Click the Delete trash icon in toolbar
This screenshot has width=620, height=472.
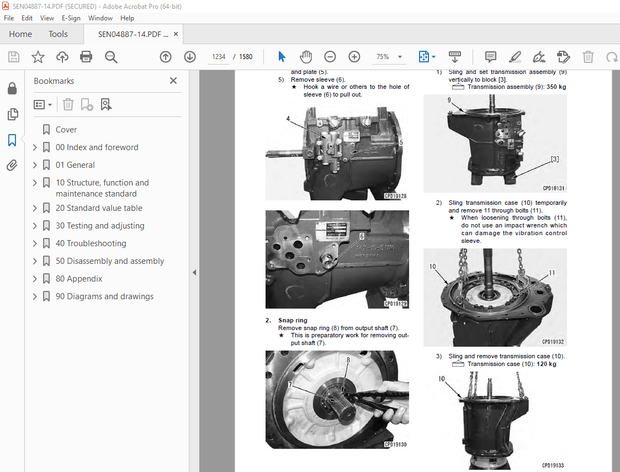tap(588, 57)
